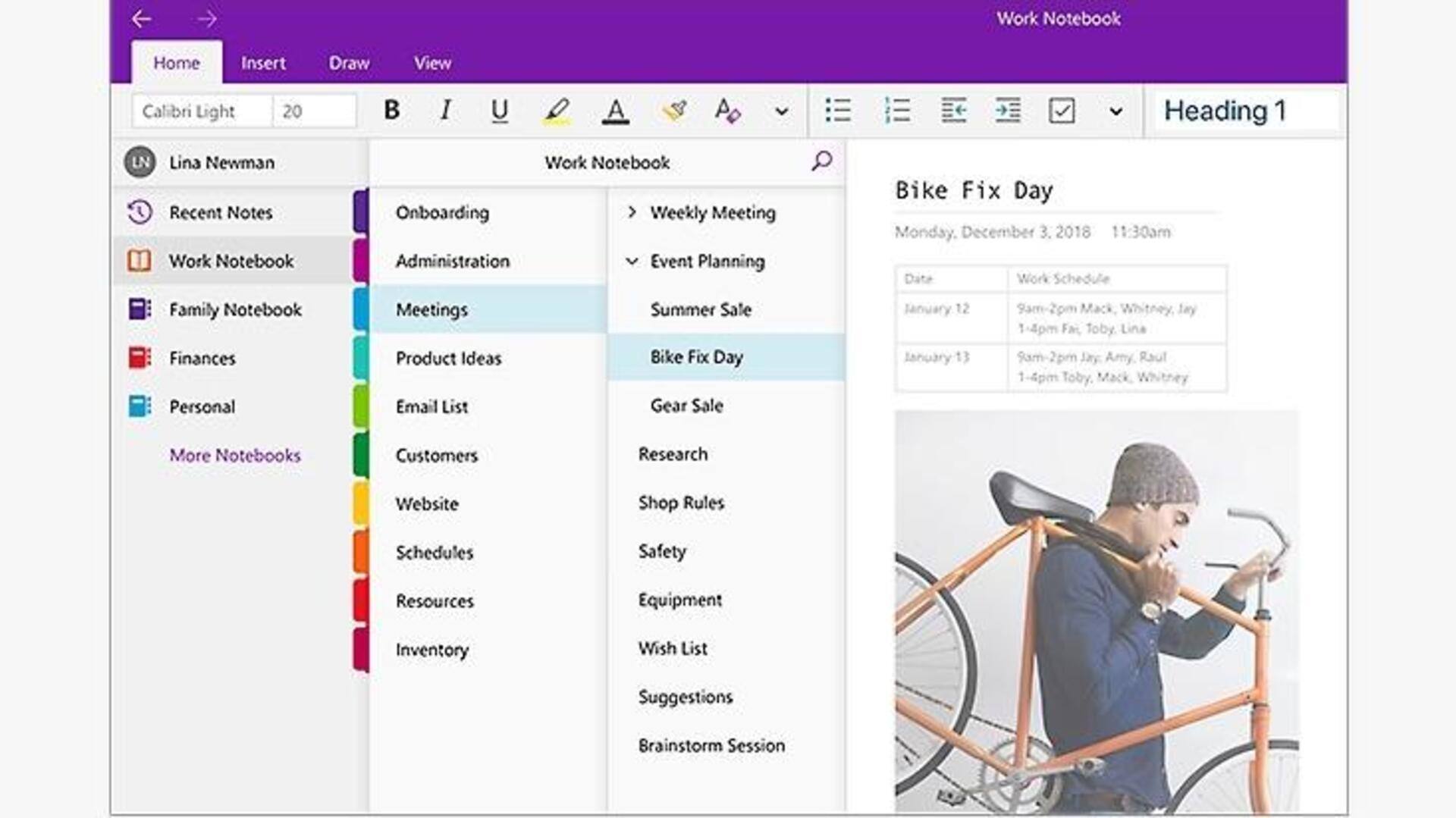Open the Inventory section
Image resolution: width=1456 pixels, height=818 pixels.
point(488,649)
